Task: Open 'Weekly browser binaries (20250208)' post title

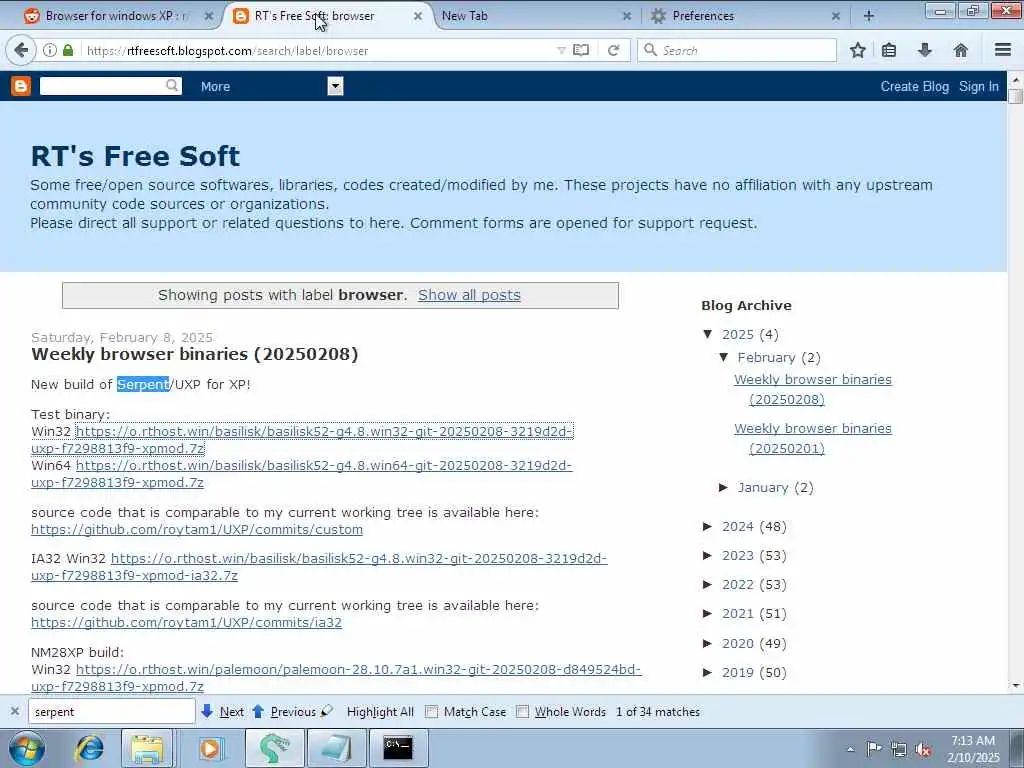Action: click(x=195, y=354)
